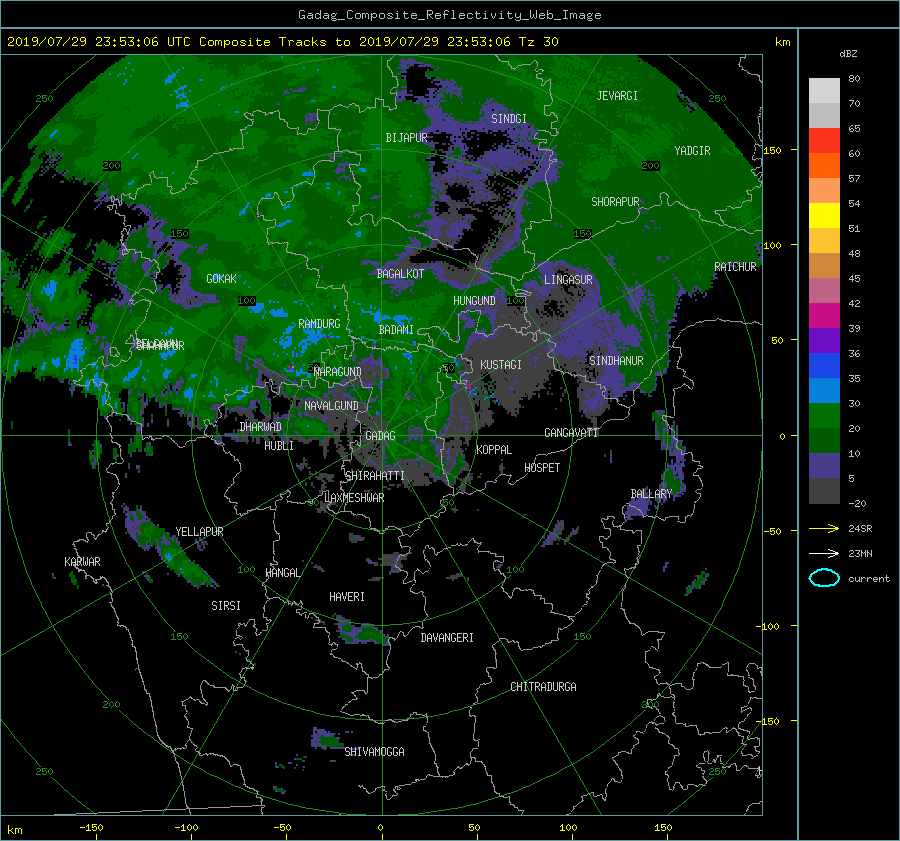
Task: Click the BIJAPUR city label
Action: pos(406,138)
